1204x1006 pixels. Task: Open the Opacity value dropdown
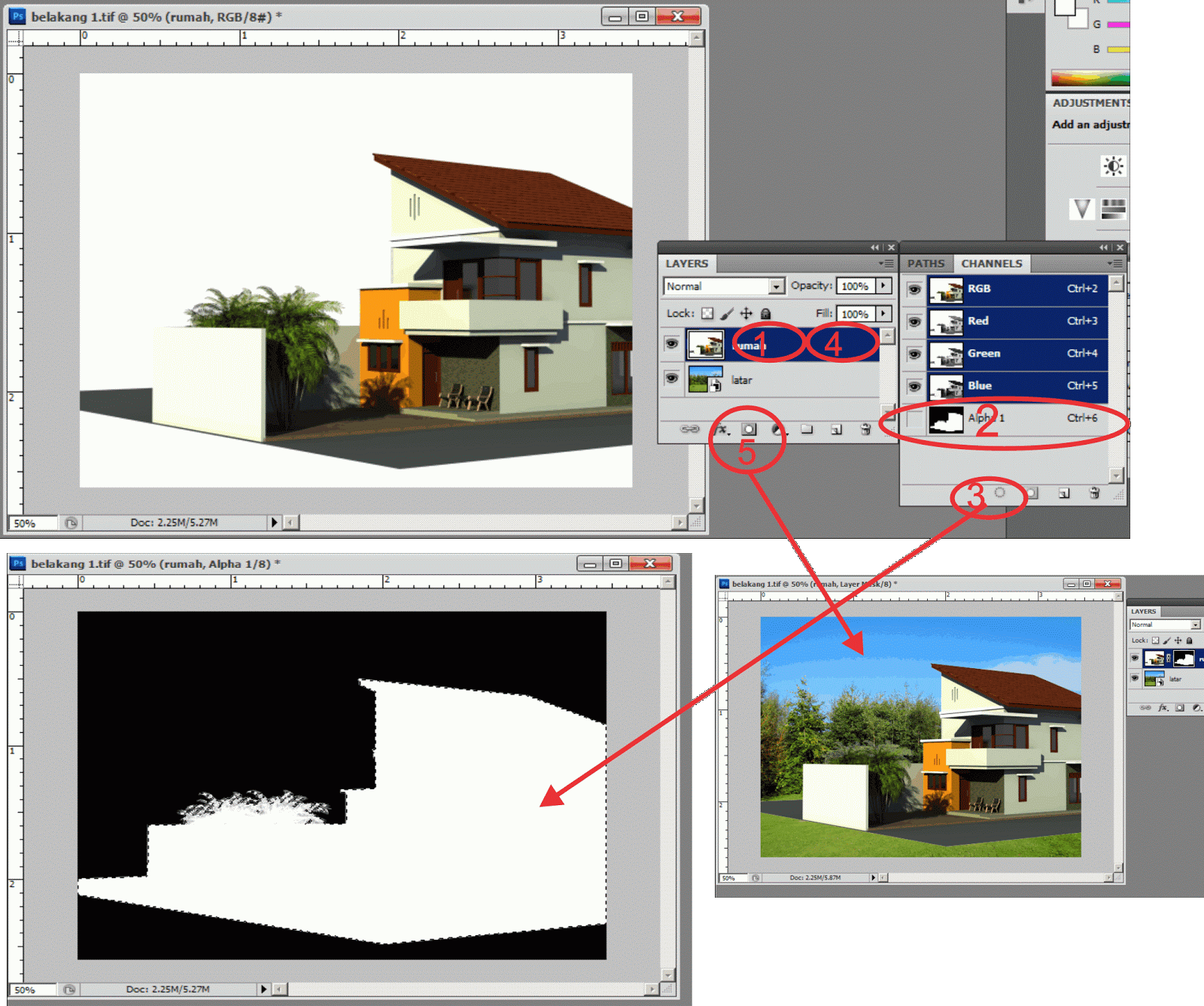click(885, 286)
